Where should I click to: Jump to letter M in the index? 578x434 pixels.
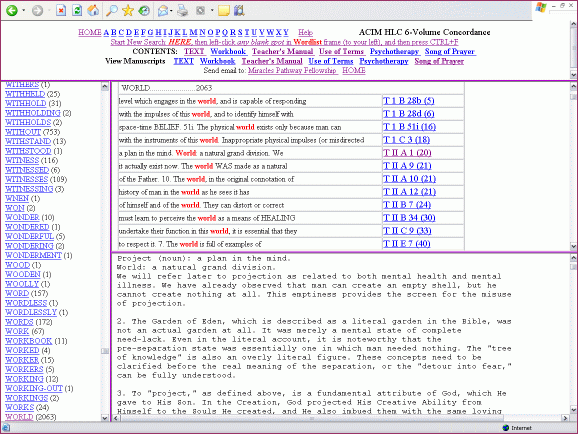[x=193, y=32]
